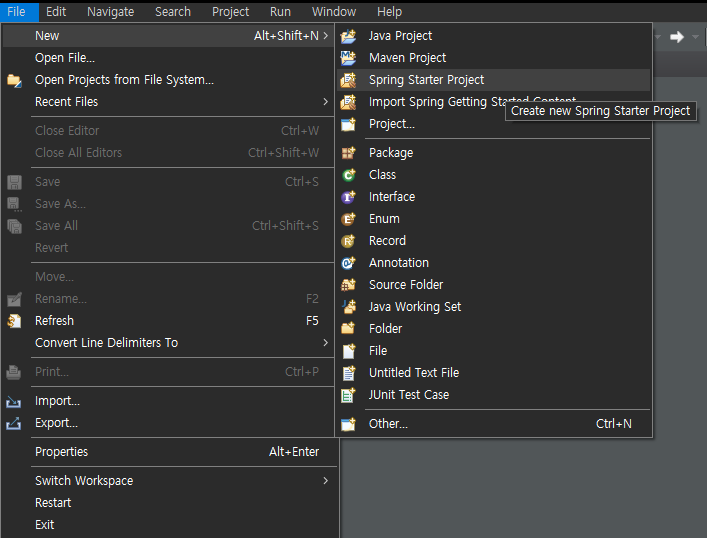
Task: Click the Java Project icon
Action: click(x=348, y=36)
